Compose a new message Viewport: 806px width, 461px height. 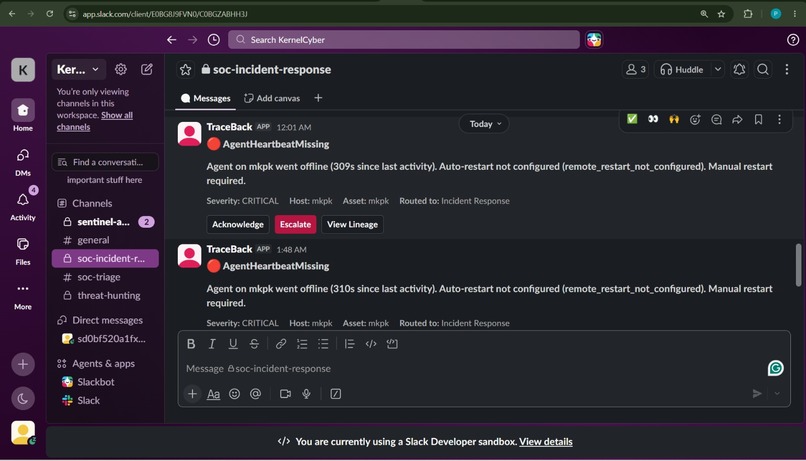(x=147, y=69)
